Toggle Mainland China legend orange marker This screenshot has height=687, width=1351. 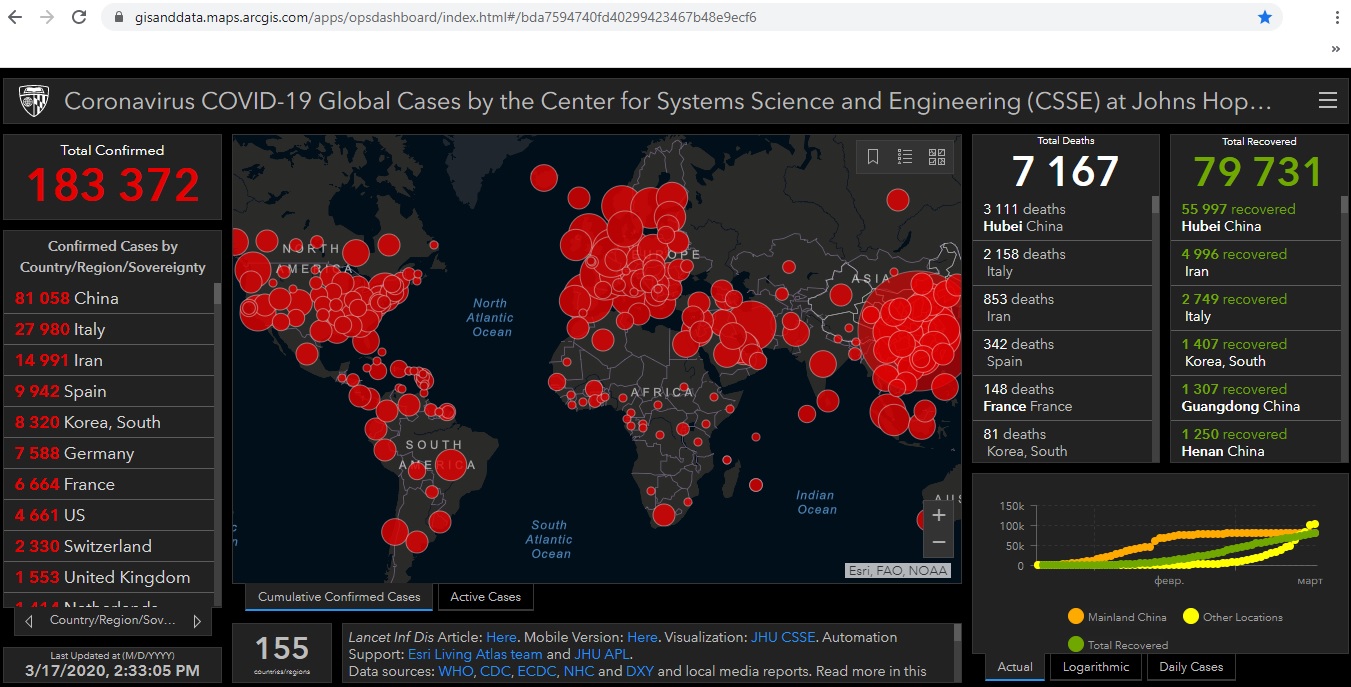pyautogui.click(x=1076, y=617)
